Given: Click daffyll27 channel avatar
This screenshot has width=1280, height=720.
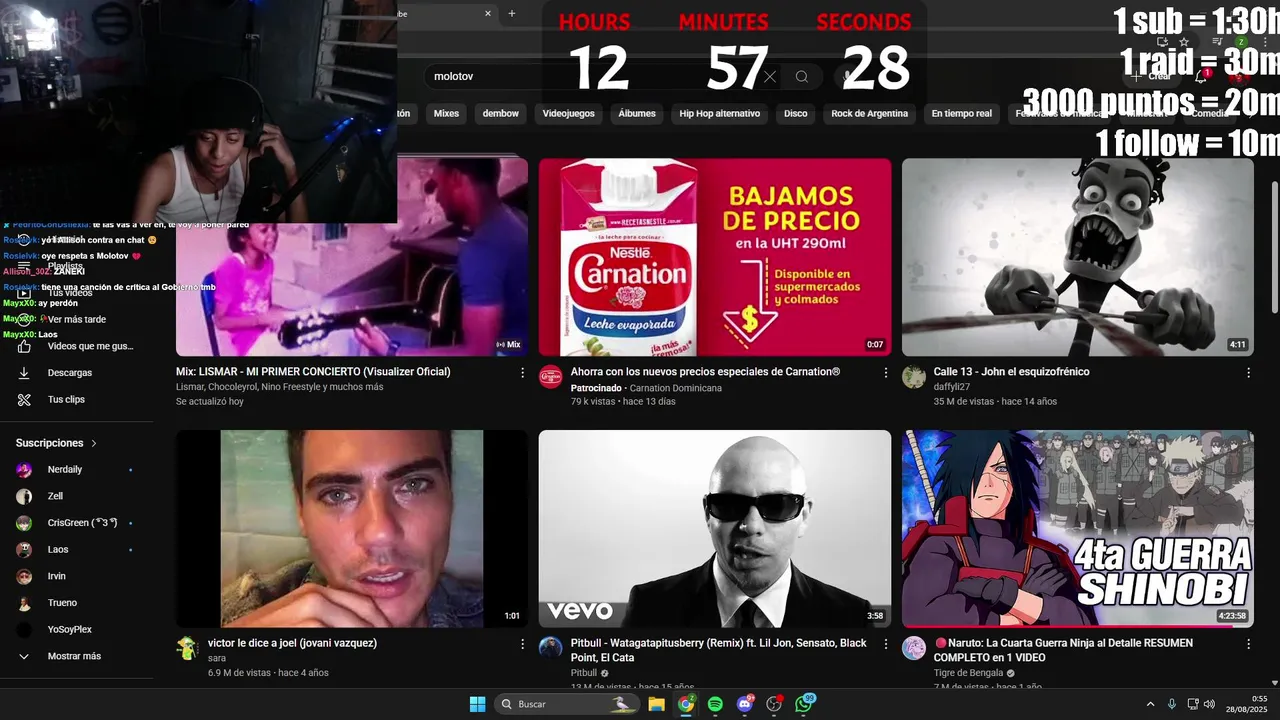Looking at the screenshot, I should (x=914, y=377).
